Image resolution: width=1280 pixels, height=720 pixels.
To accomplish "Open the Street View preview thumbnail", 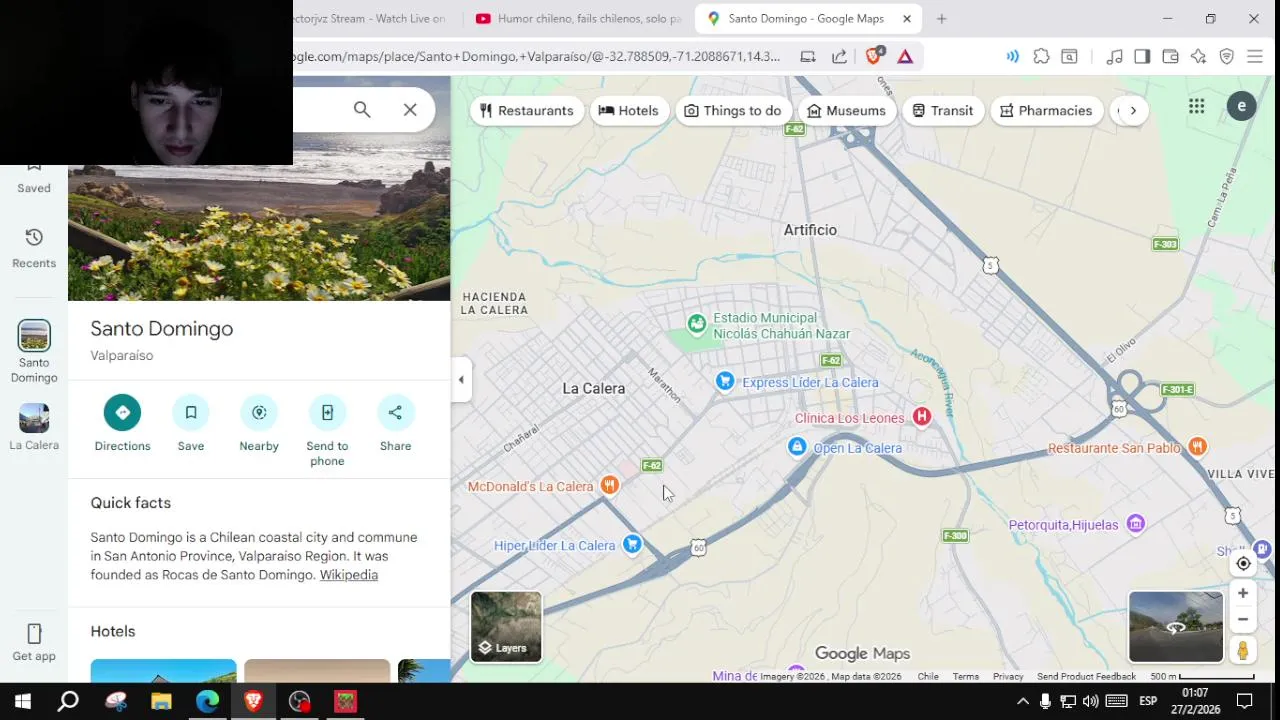I will click(1176, 627).
